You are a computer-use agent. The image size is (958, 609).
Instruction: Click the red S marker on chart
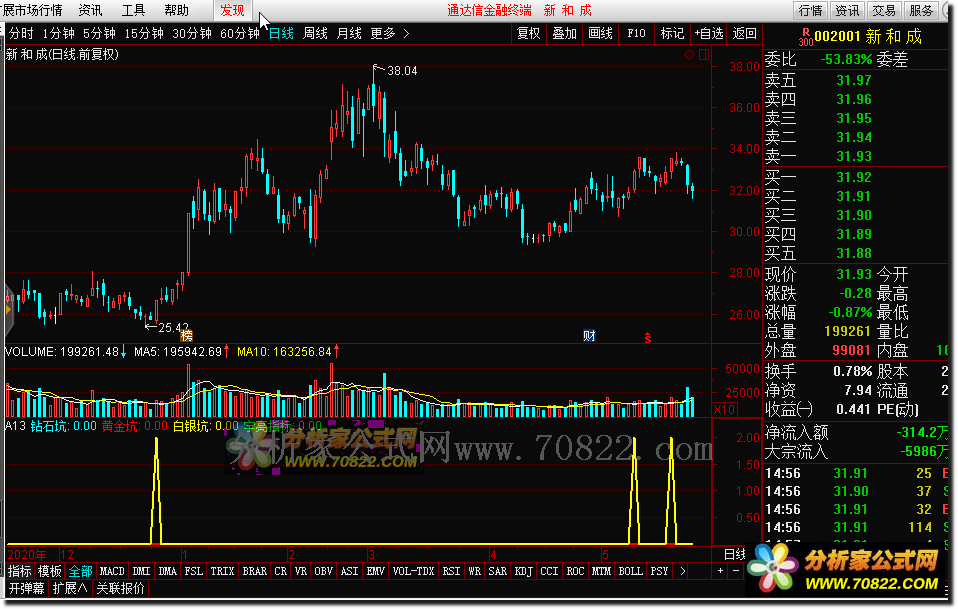[x=648, y=338]
